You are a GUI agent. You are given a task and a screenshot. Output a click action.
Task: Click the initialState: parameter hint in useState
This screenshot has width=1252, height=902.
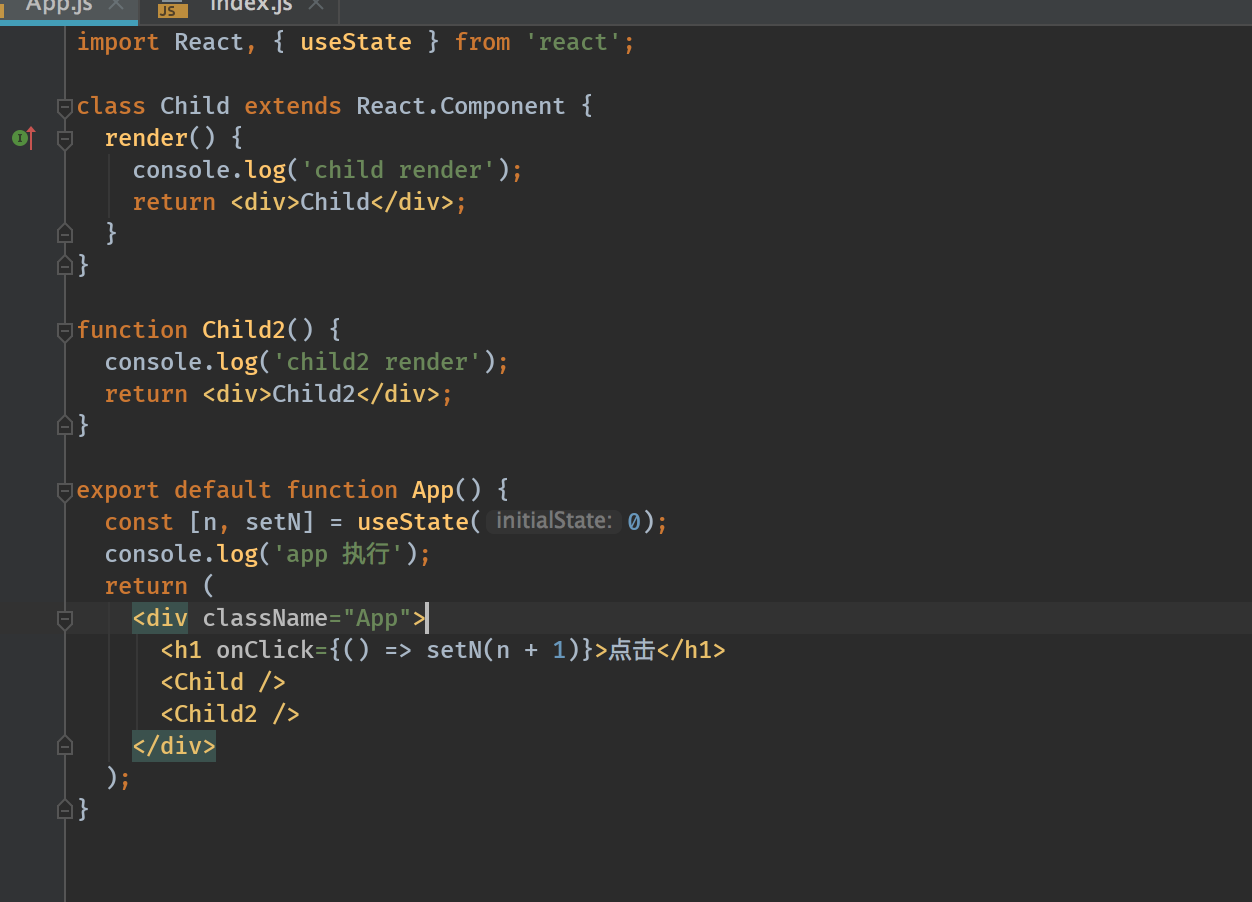[x=554, y=521]
